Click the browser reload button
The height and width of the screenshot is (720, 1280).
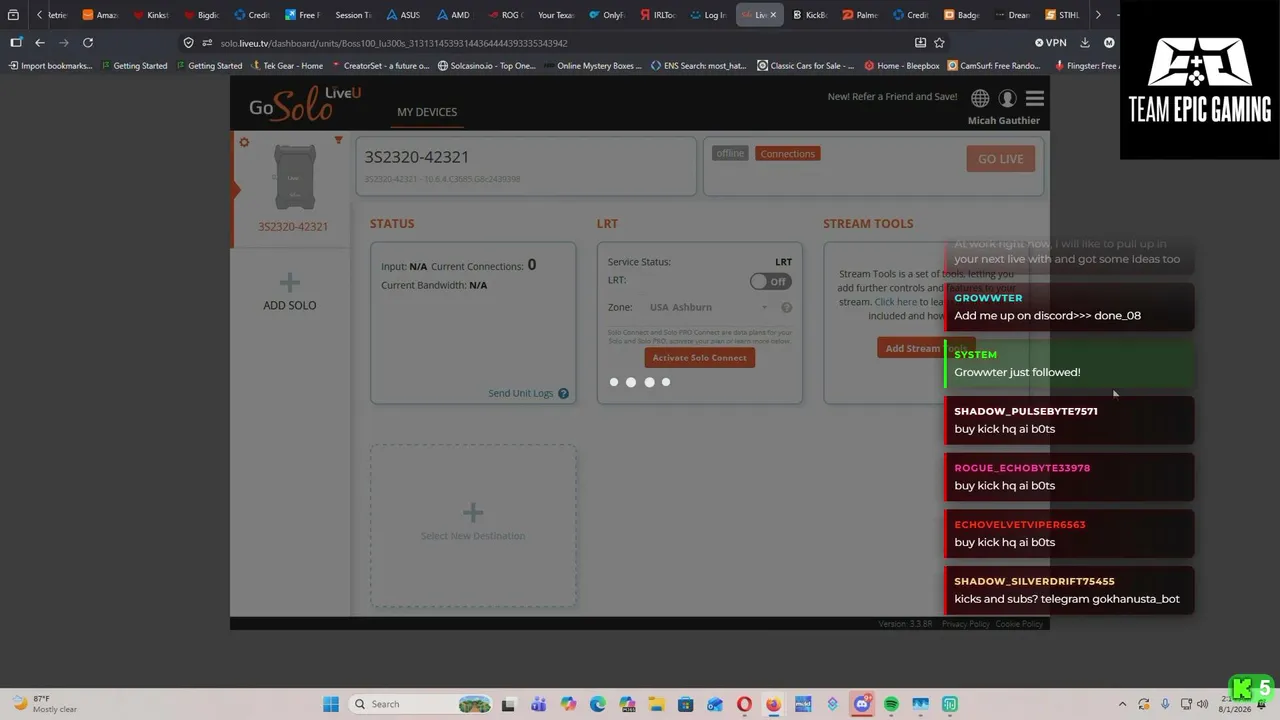click(x=88, y=43)
